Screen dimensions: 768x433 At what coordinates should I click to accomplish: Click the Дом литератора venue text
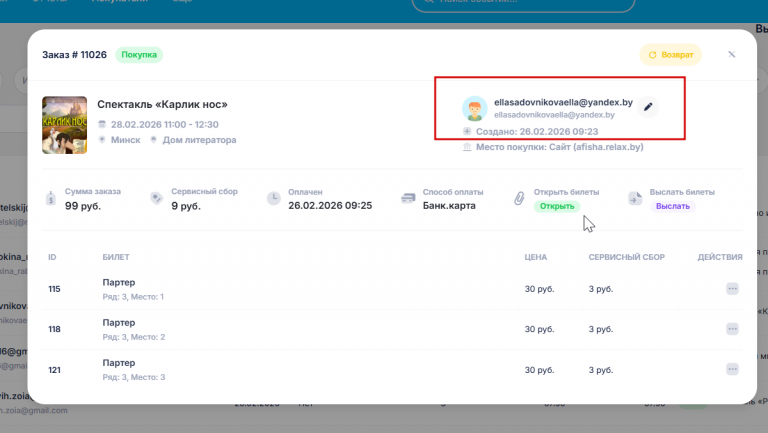pyautogui.click(x=199, y=140)
